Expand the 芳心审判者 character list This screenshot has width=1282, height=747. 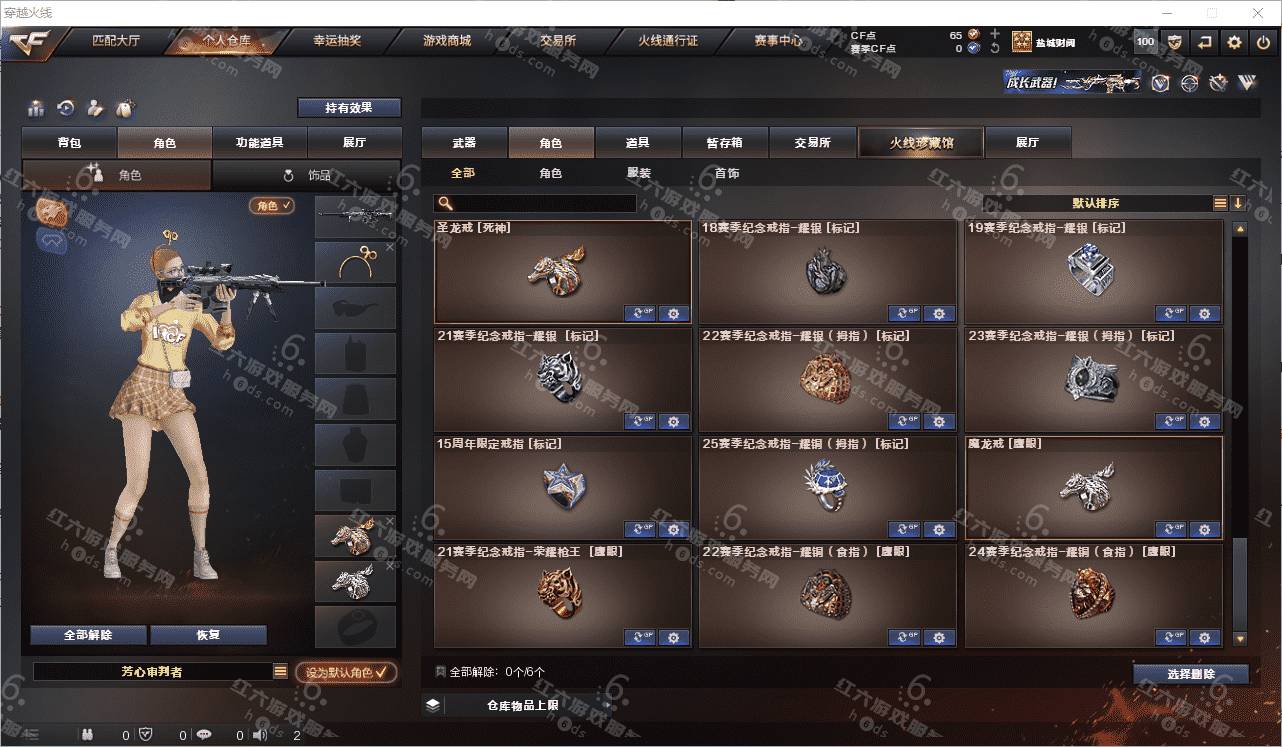tap(280, 672)
